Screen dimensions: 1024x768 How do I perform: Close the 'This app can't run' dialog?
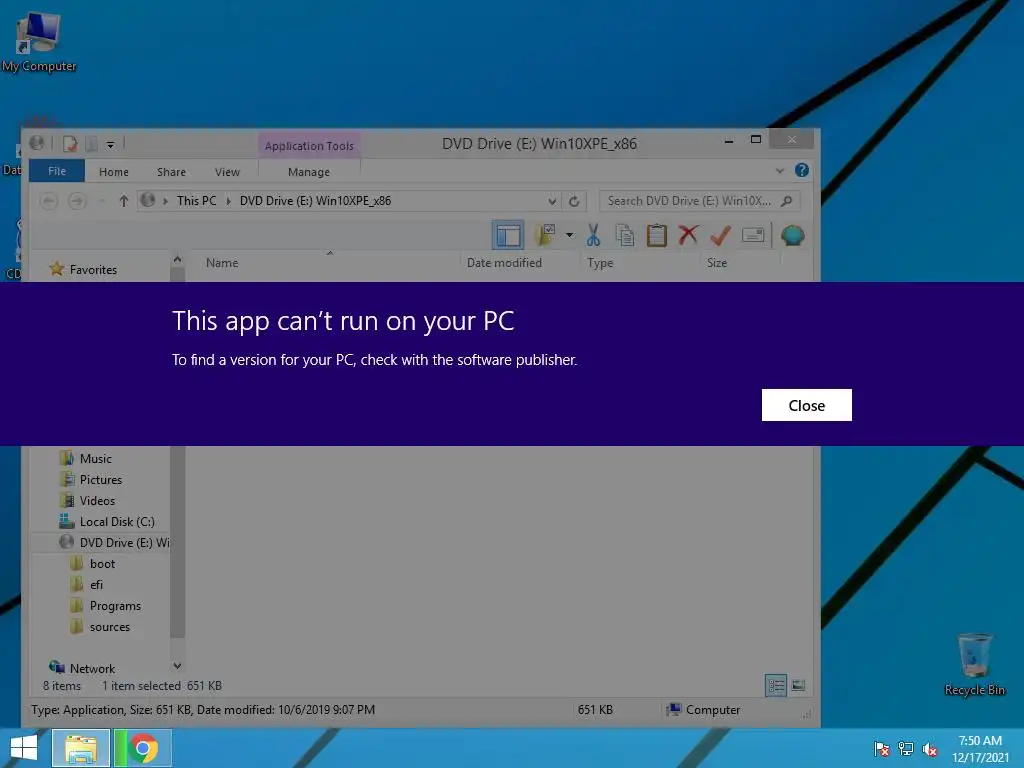tap(807, 405)
